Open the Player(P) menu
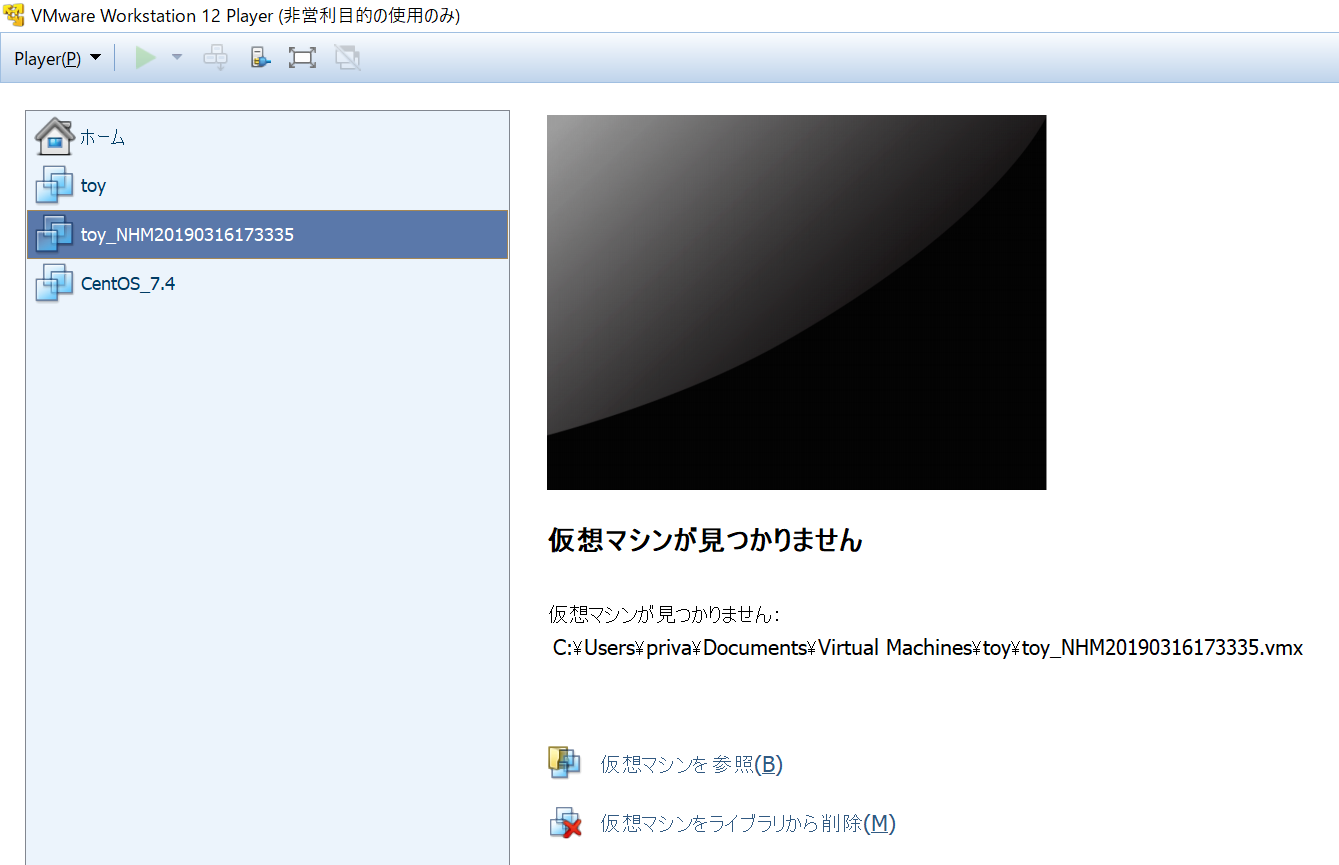 [x=57, y=58]
